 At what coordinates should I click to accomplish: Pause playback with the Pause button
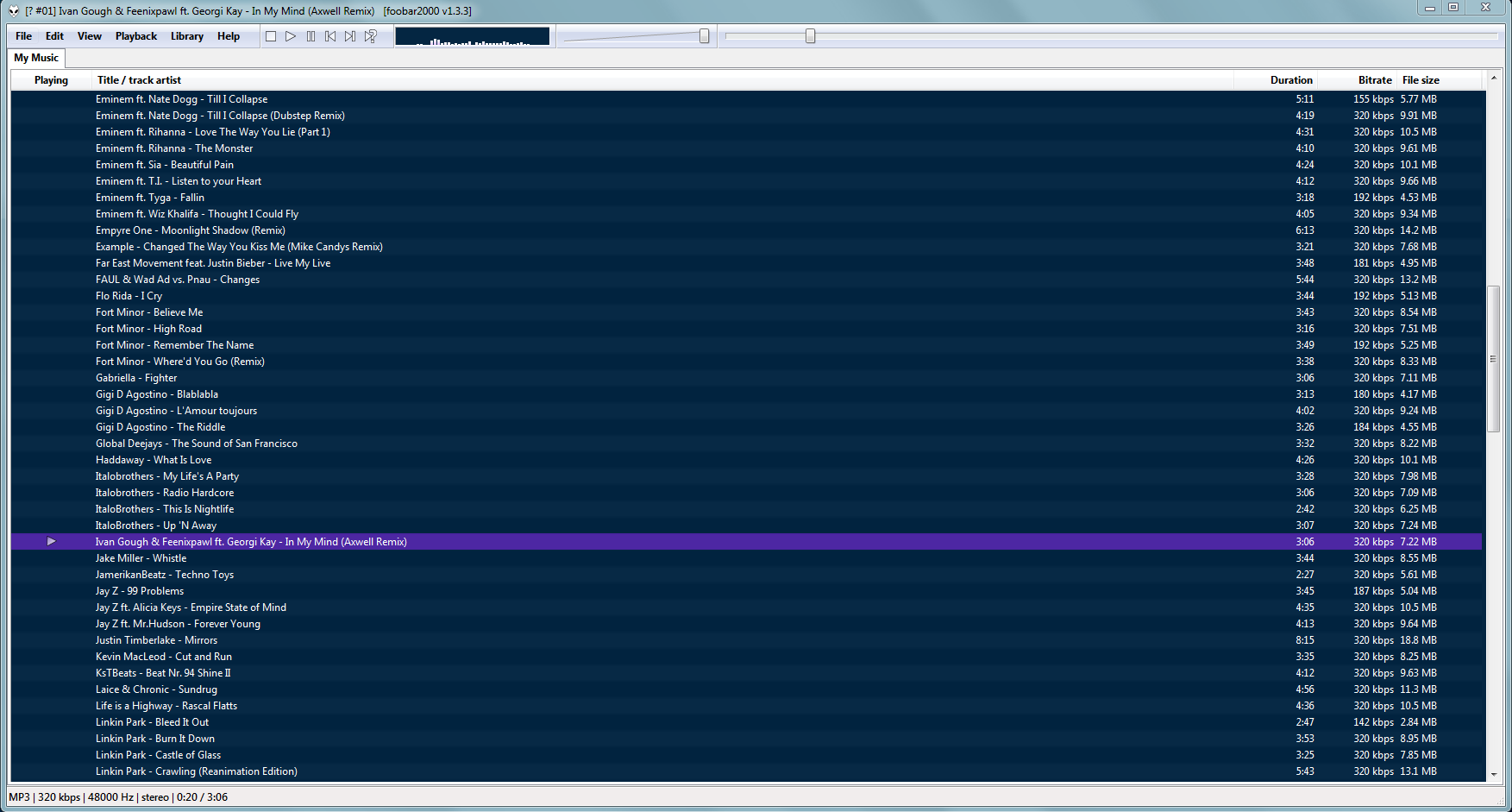(311, 36)
